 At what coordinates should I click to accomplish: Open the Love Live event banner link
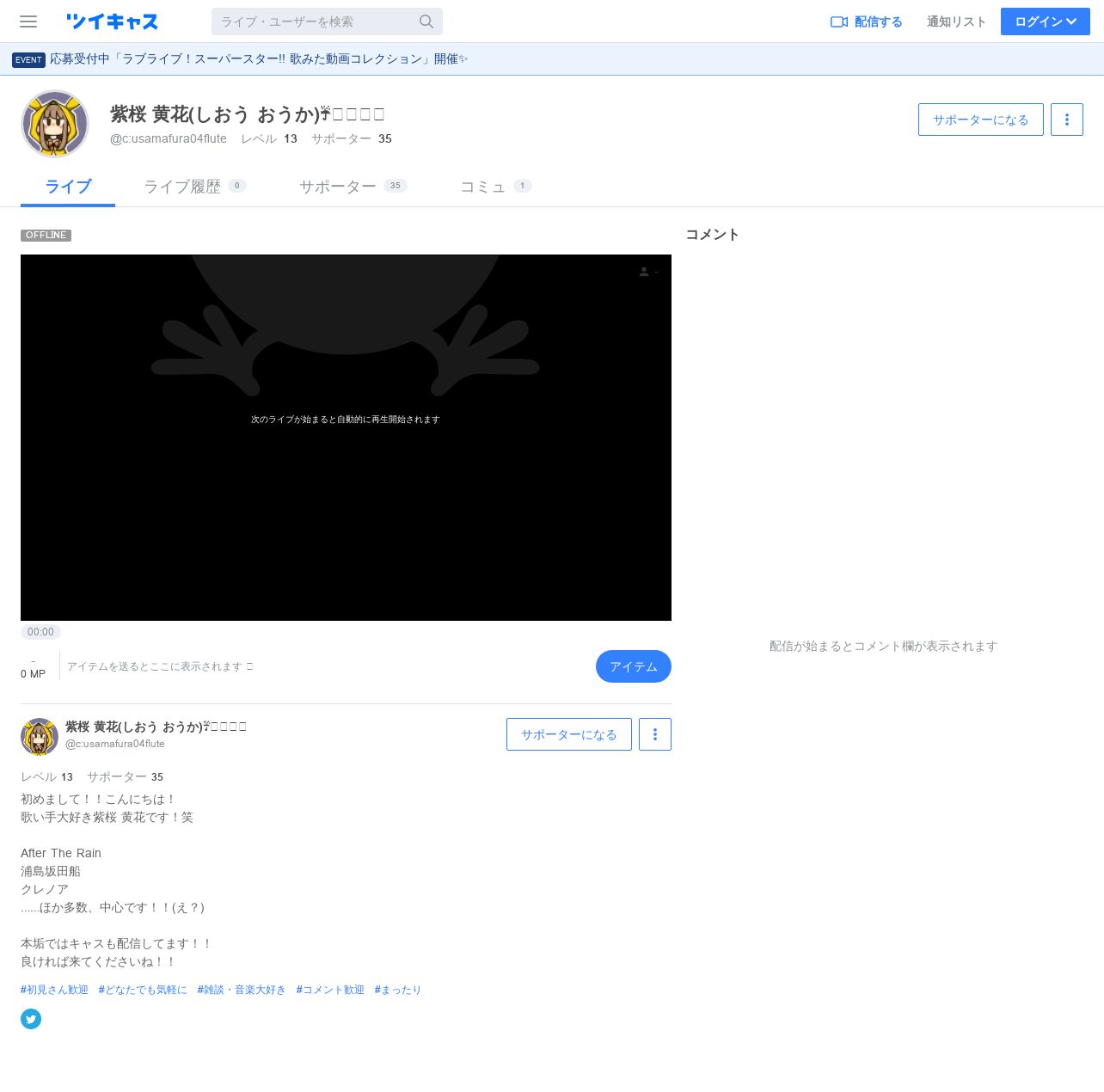coord(258,59)
